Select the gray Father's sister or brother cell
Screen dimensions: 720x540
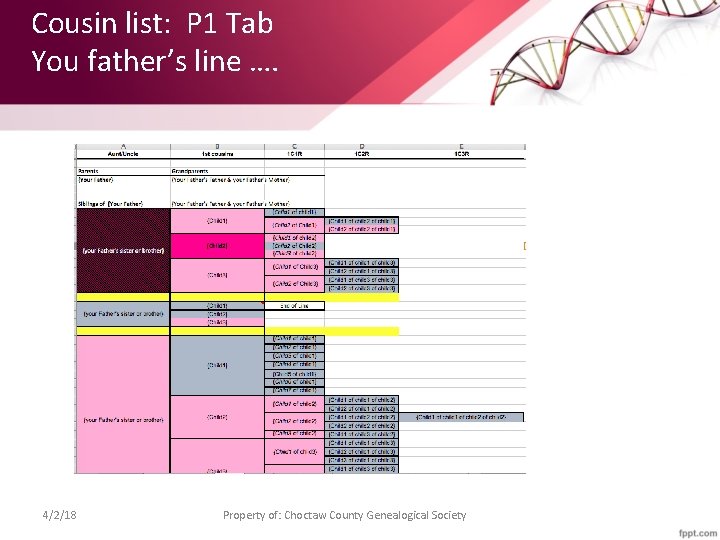123,314
